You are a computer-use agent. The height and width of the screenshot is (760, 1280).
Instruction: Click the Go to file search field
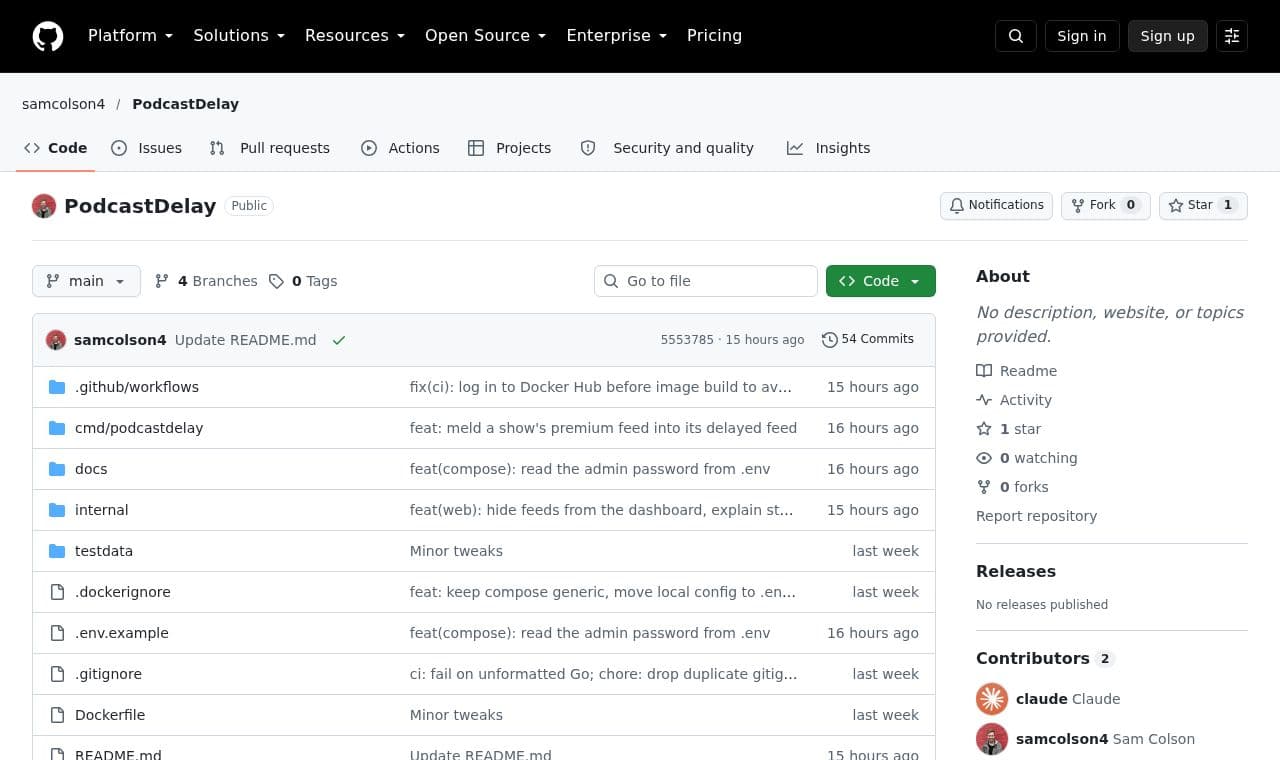706,281
